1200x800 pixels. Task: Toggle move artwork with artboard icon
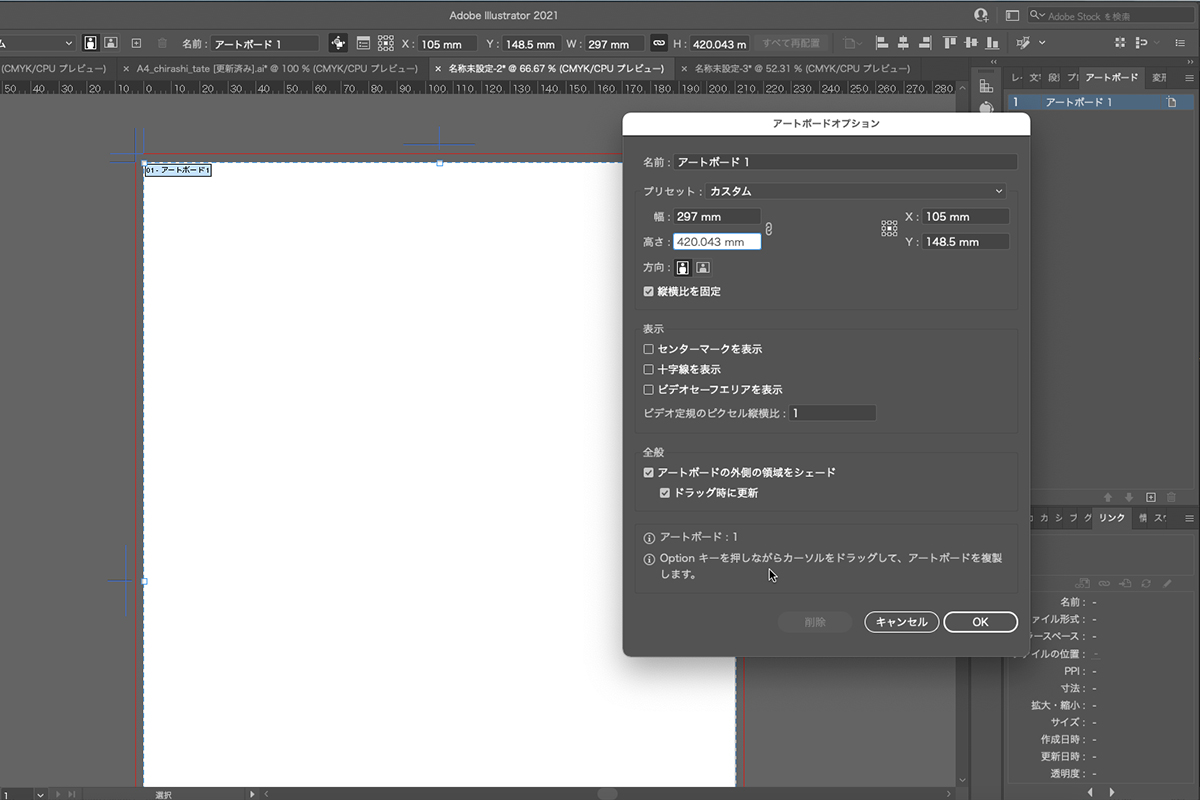click(x=338, y=44)
